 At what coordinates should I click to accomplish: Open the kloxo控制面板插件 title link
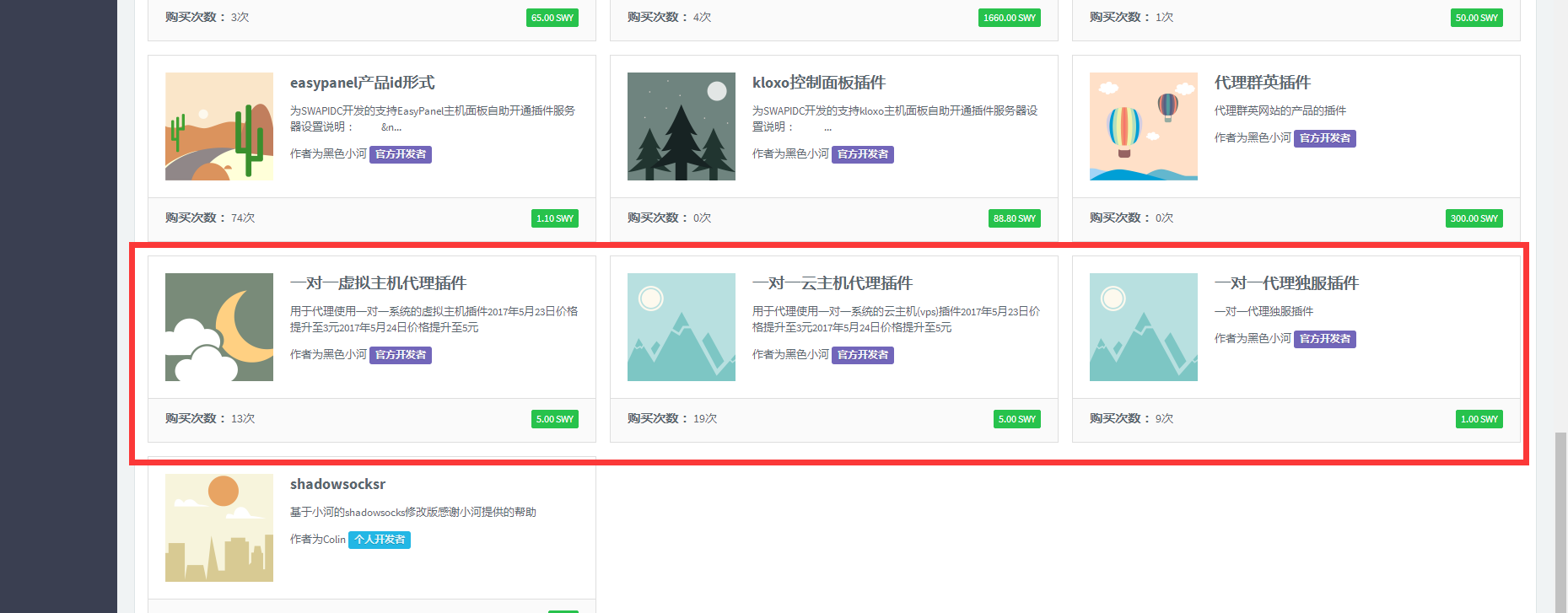(818, 83)
